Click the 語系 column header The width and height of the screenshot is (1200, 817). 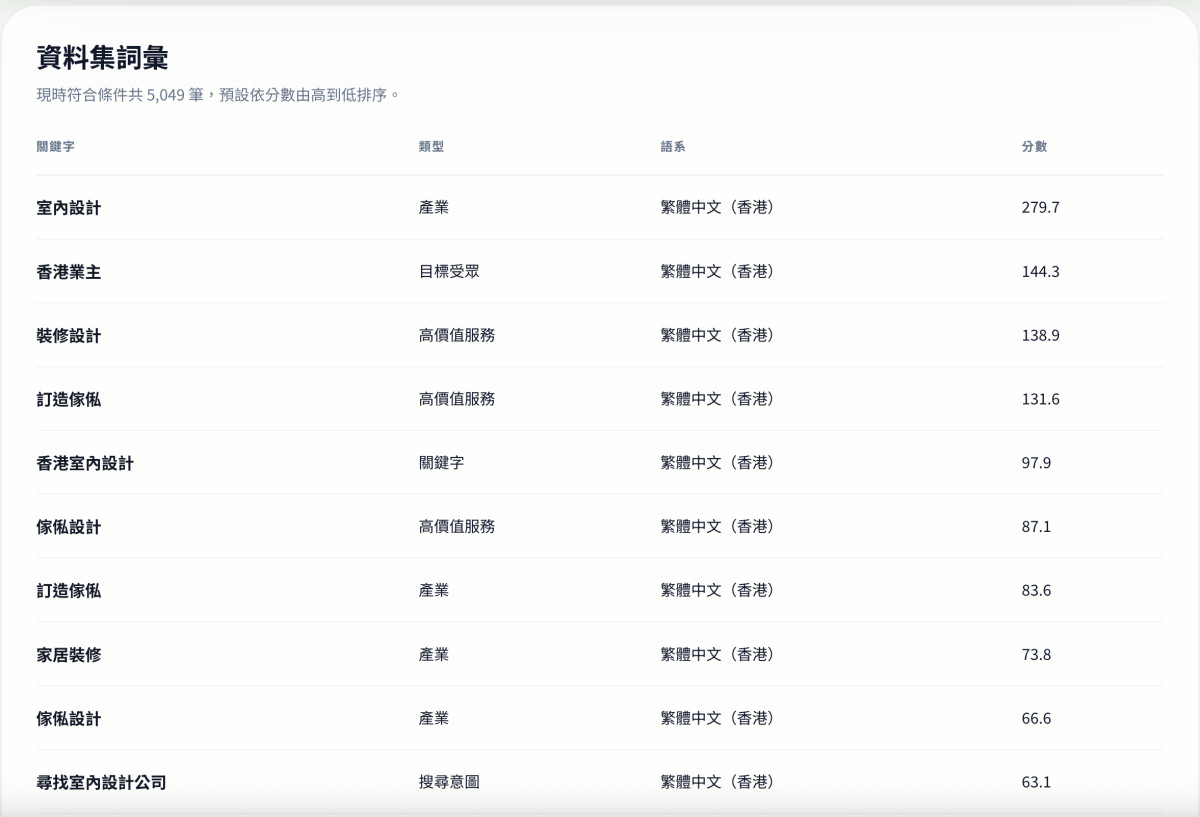click(673, 146)
